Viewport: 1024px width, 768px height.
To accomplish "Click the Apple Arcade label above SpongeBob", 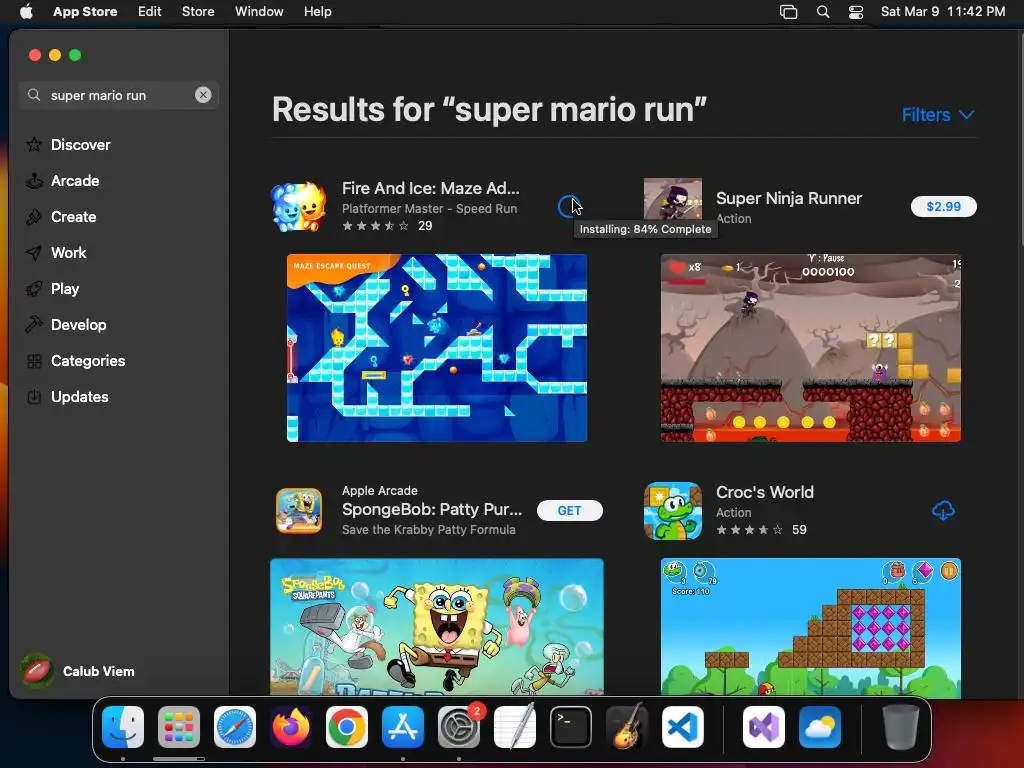I will (379, 490).
